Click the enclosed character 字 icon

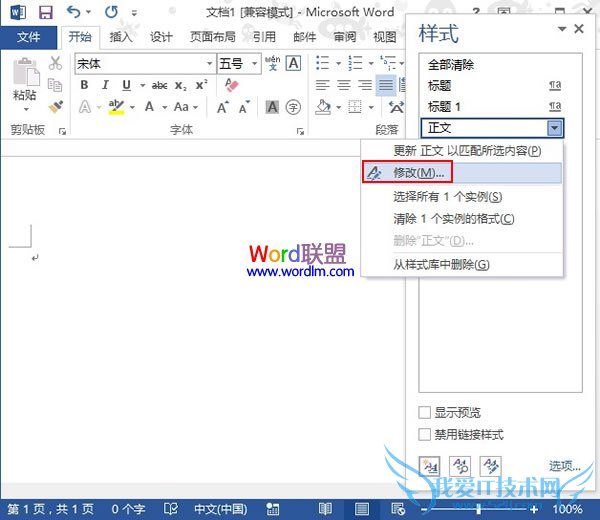(x=293, y=107)
